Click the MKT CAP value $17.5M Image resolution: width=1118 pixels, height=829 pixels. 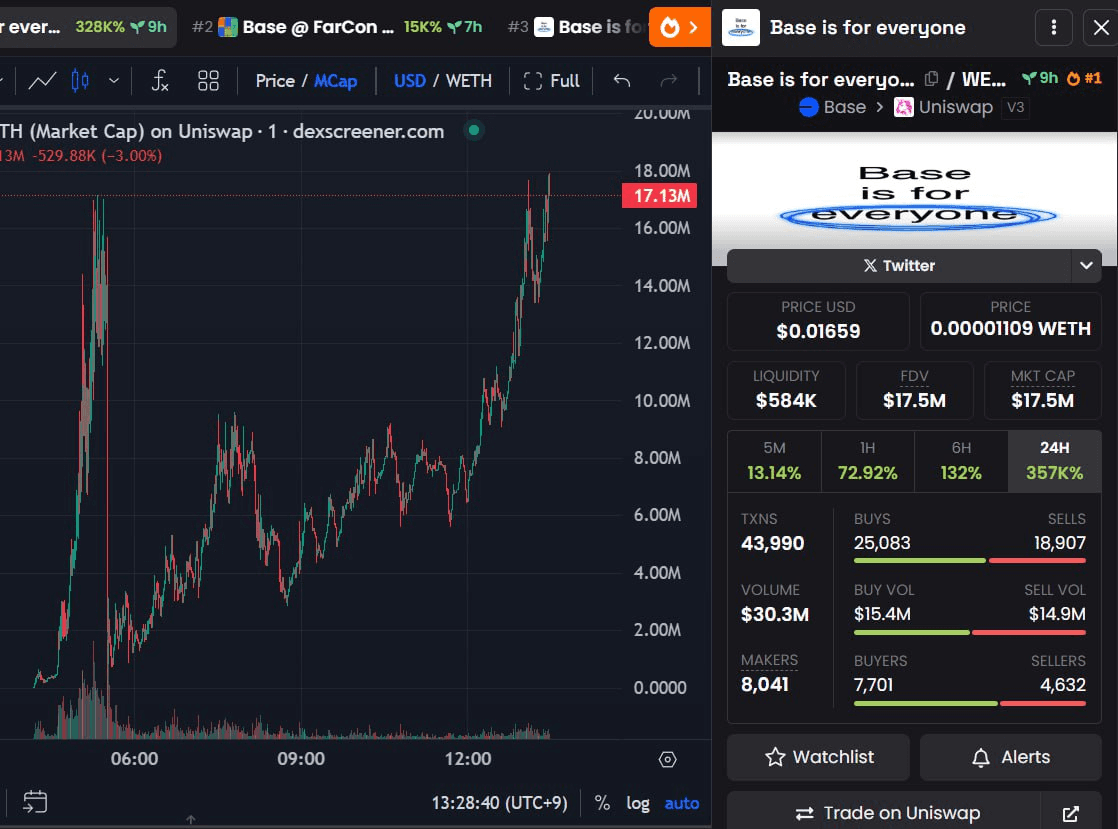1042,401
